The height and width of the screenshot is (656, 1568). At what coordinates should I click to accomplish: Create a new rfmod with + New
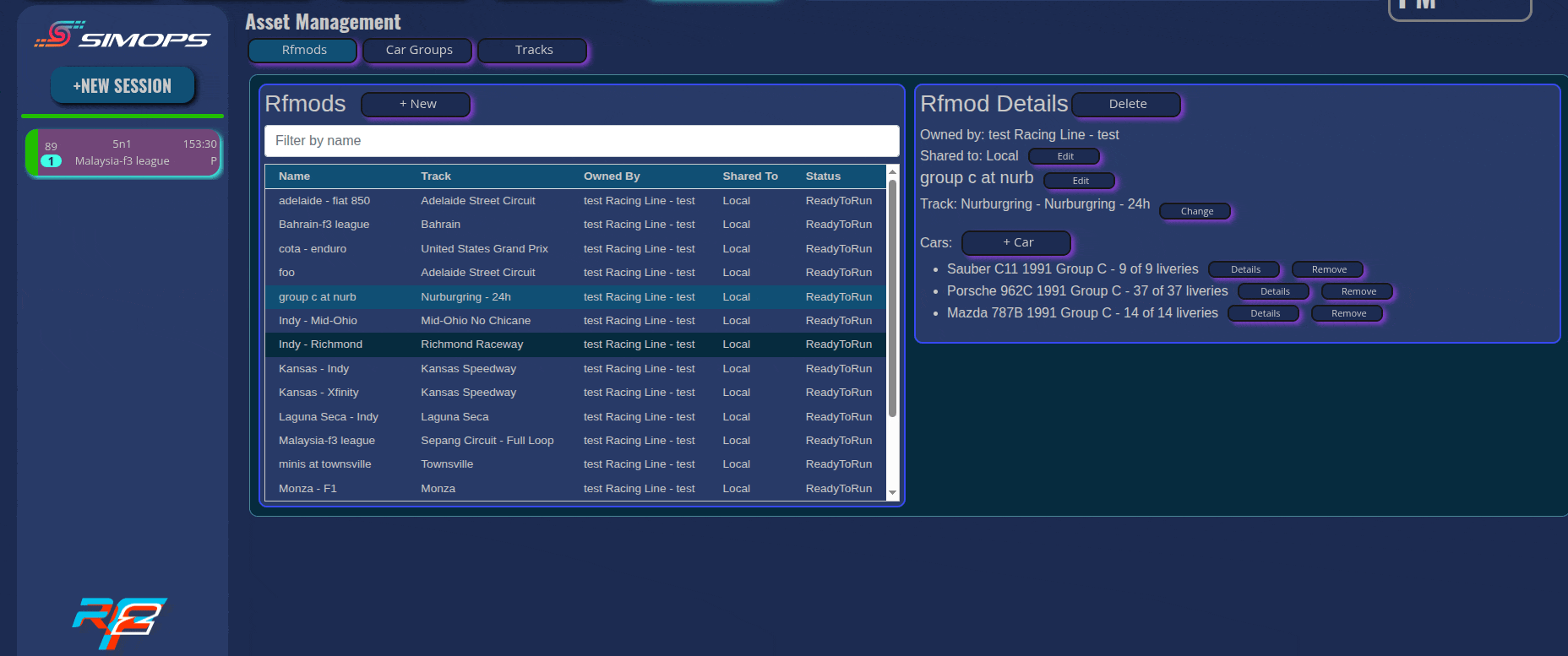tap(416, 104)
